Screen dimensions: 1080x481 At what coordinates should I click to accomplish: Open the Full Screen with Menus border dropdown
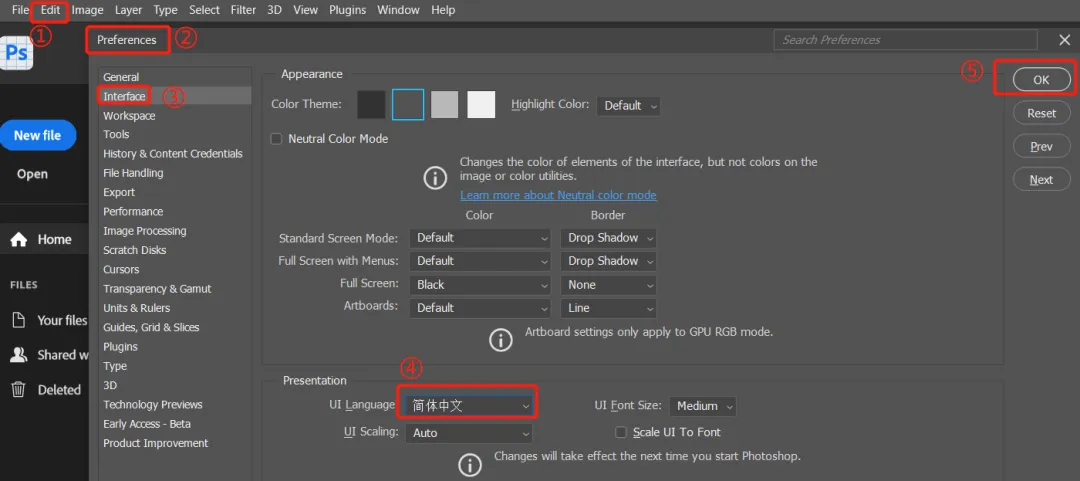608,261
